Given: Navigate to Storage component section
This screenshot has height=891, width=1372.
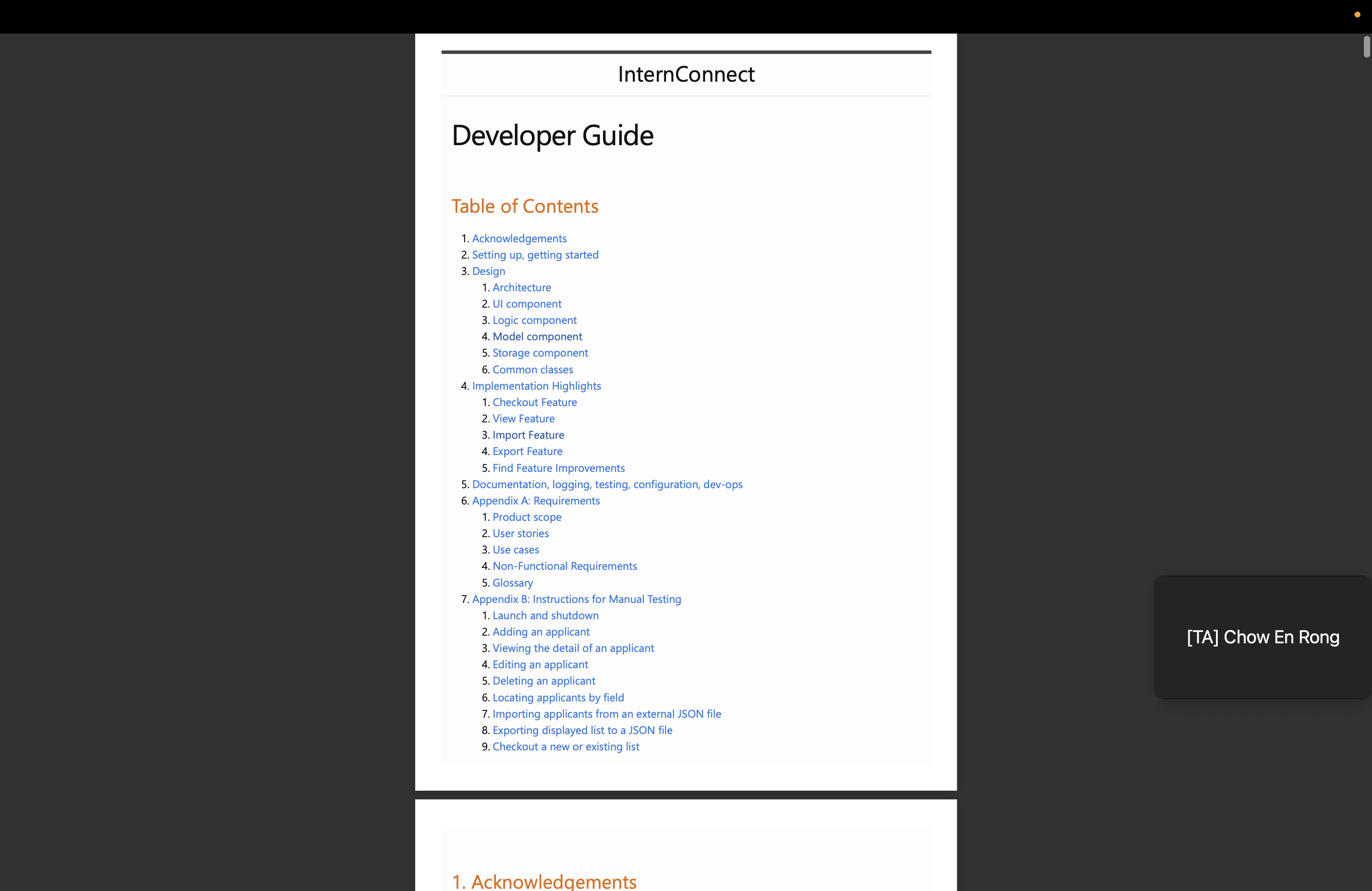Looking at the screenshot, I should click(539, 352).
